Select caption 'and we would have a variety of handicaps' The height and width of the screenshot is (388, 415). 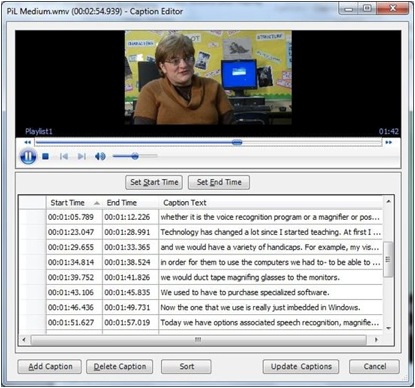click(271, 247)
